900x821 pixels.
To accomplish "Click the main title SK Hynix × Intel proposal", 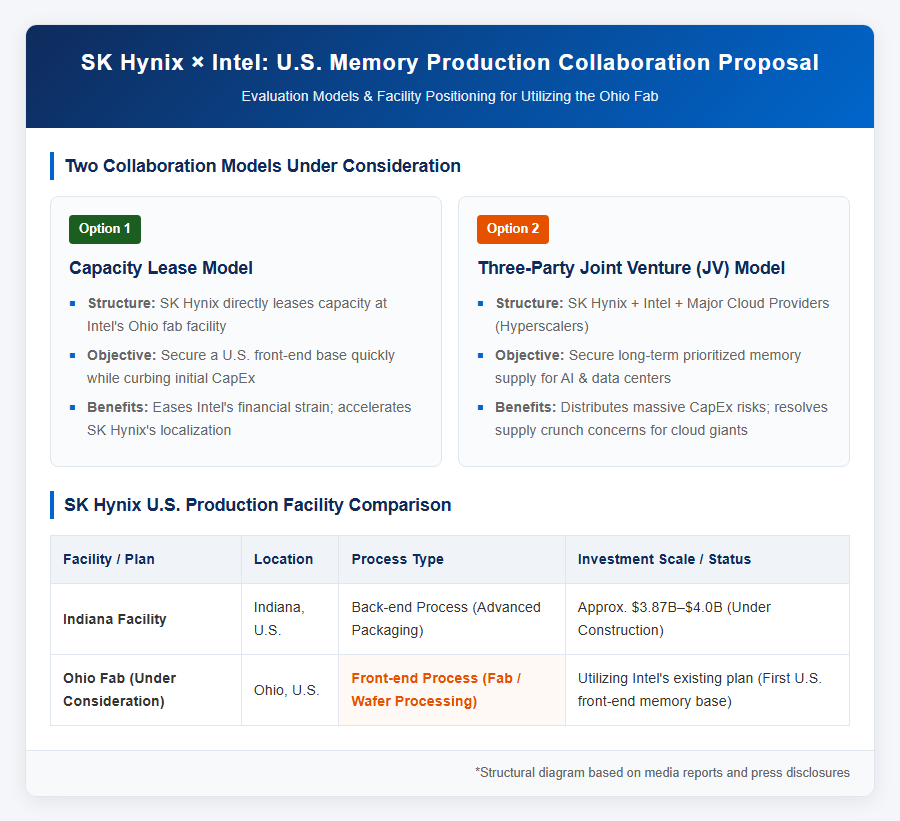I will coord(449,63).
